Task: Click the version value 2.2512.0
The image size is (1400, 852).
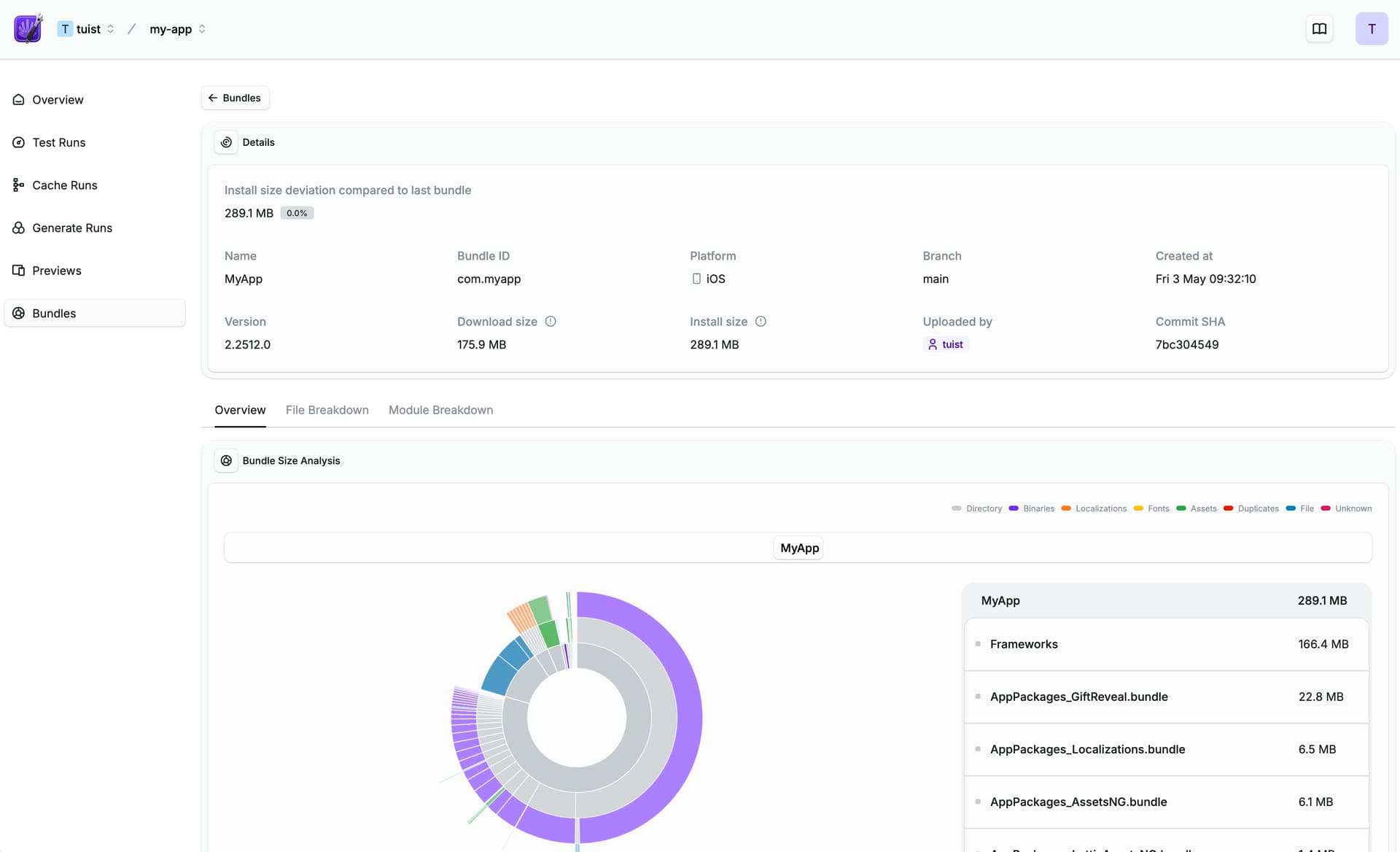Action: 247,344
